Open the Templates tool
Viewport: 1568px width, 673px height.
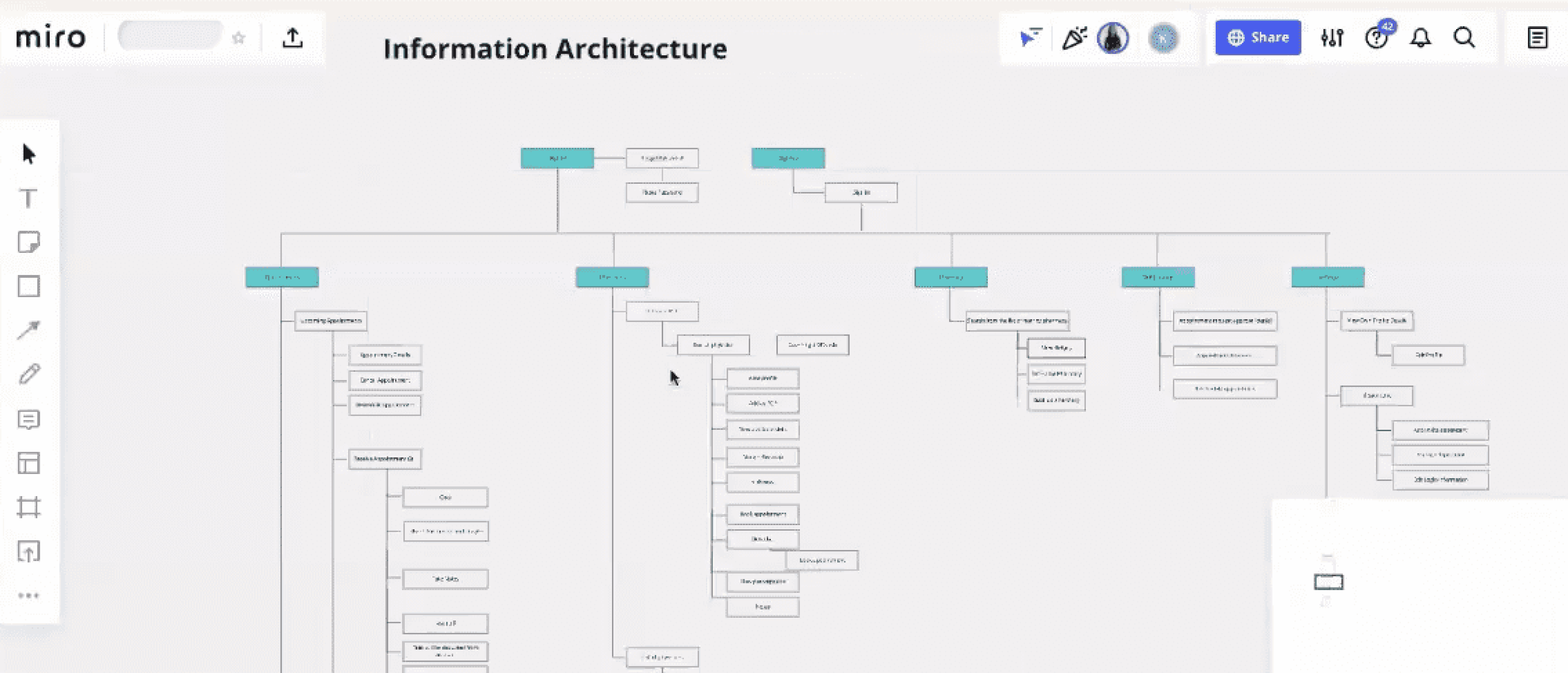[29, 463]
